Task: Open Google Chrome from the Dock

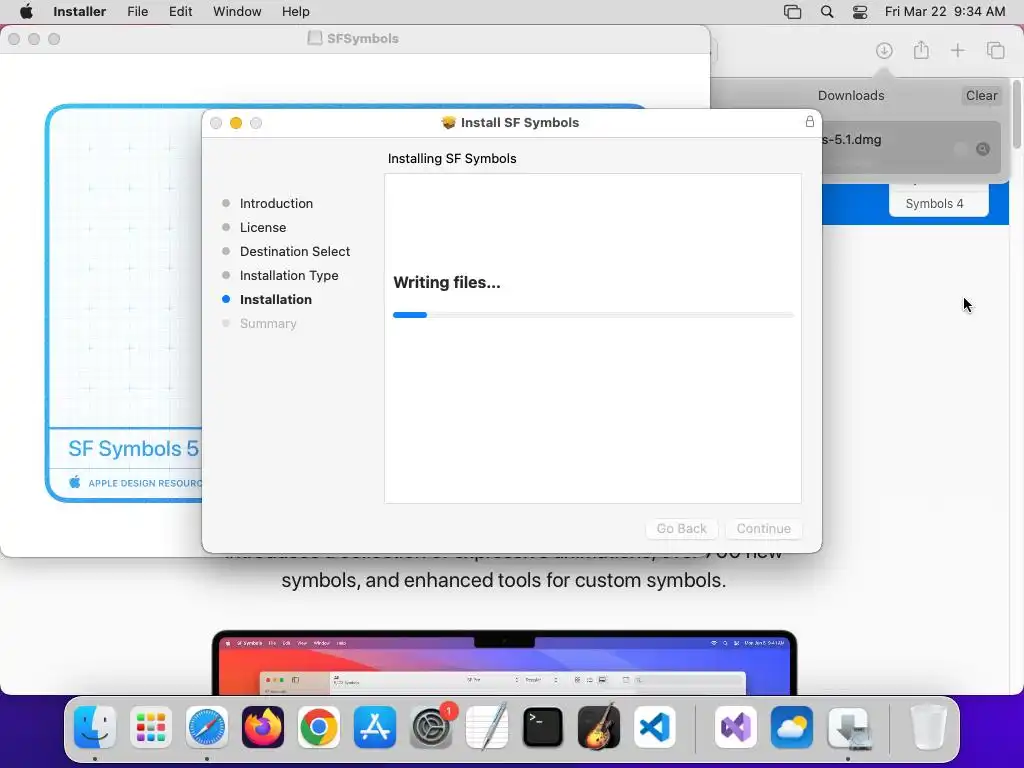Action: (x=319, y=727)
